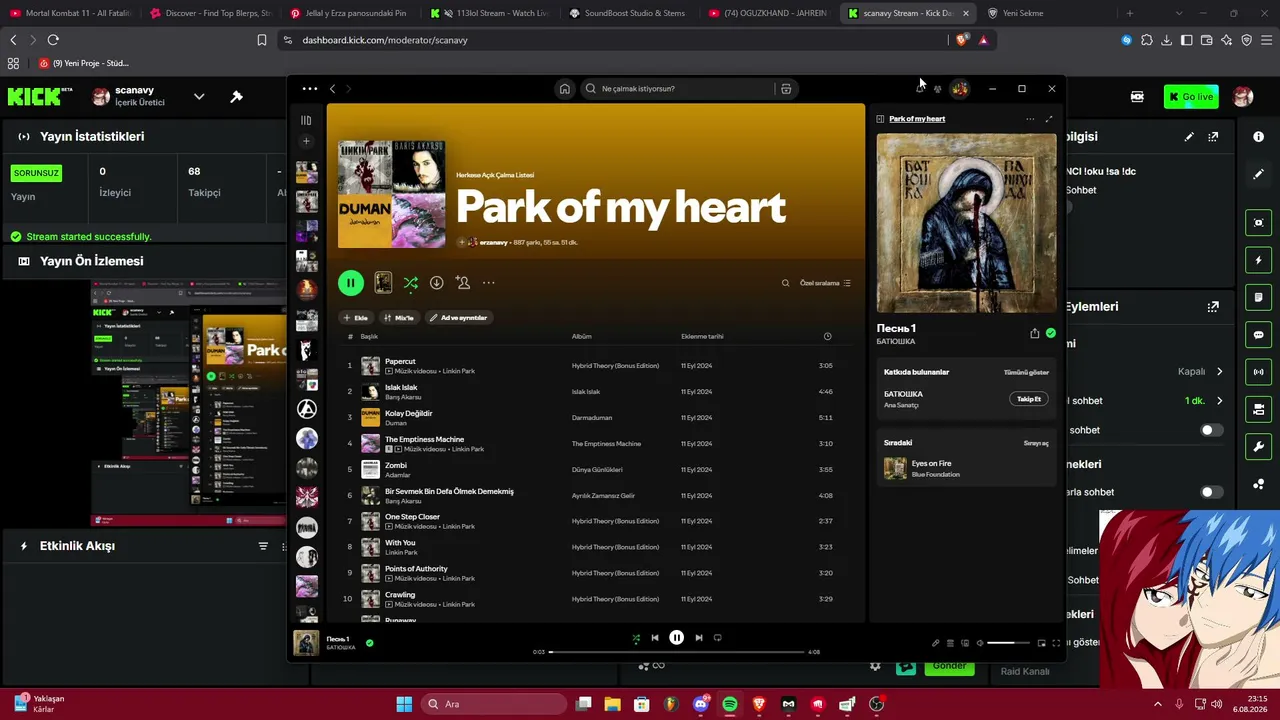Expand the scanavy channel dropdown in Kick

tap(199, 97)
